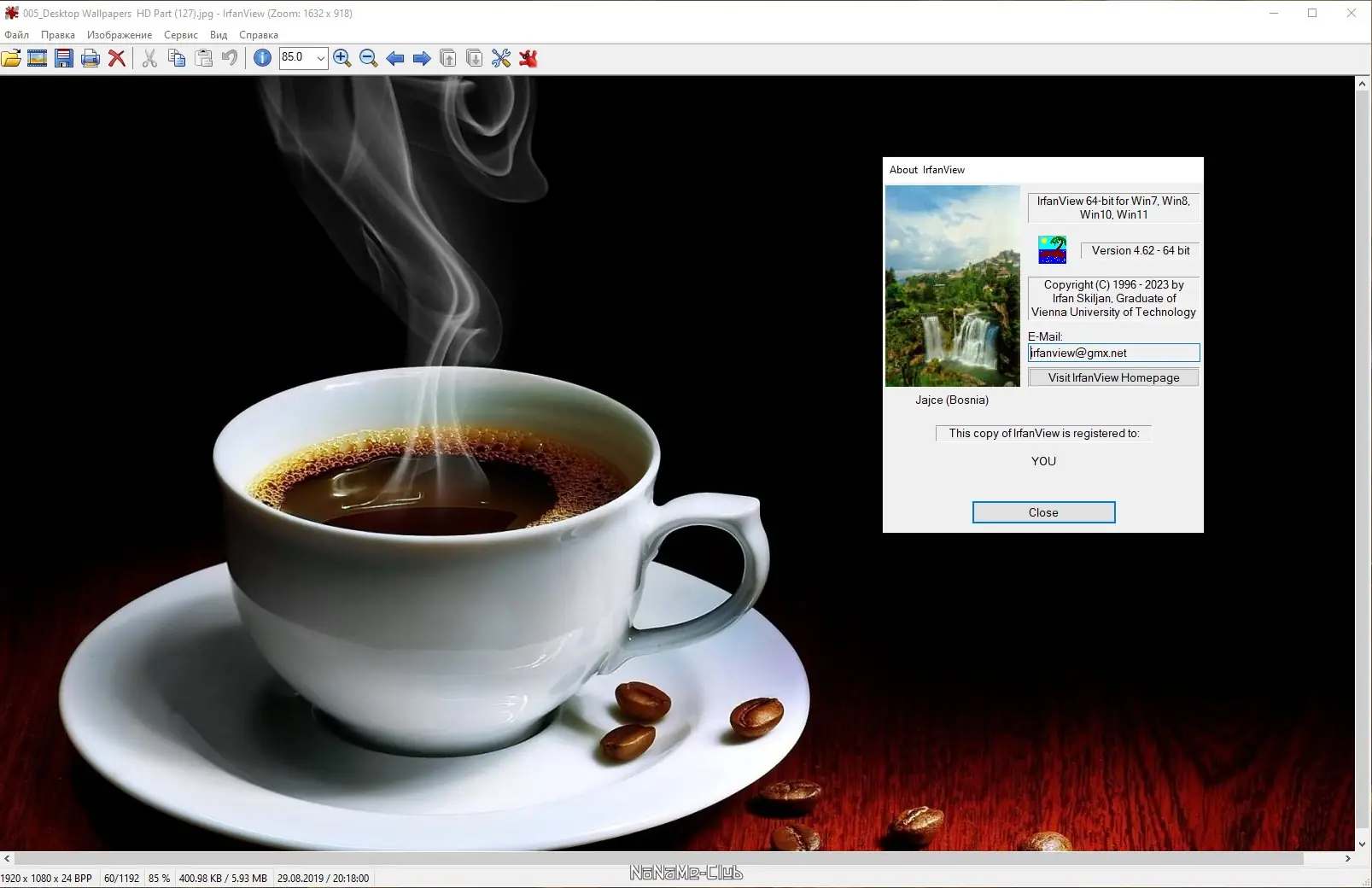Minimize the IrfanView window

[x=1274, y=13]
